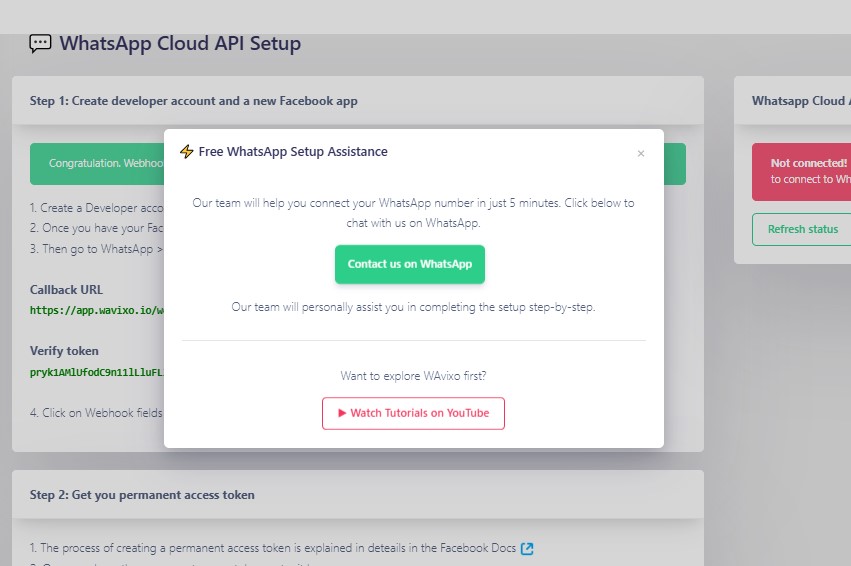The height and width of the screenshot is (566, 851).
Task: Click the Verify token label
Action: 64,351
